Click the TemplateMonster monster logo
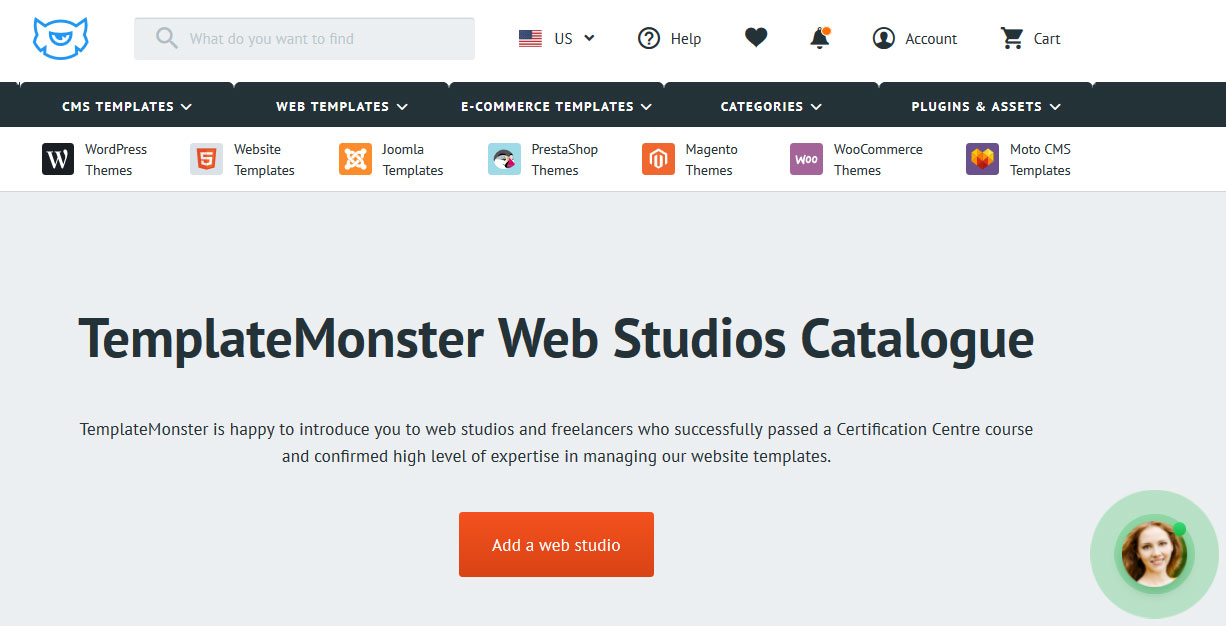Screen dimensions: 1226x626 (x=61, y=38)
